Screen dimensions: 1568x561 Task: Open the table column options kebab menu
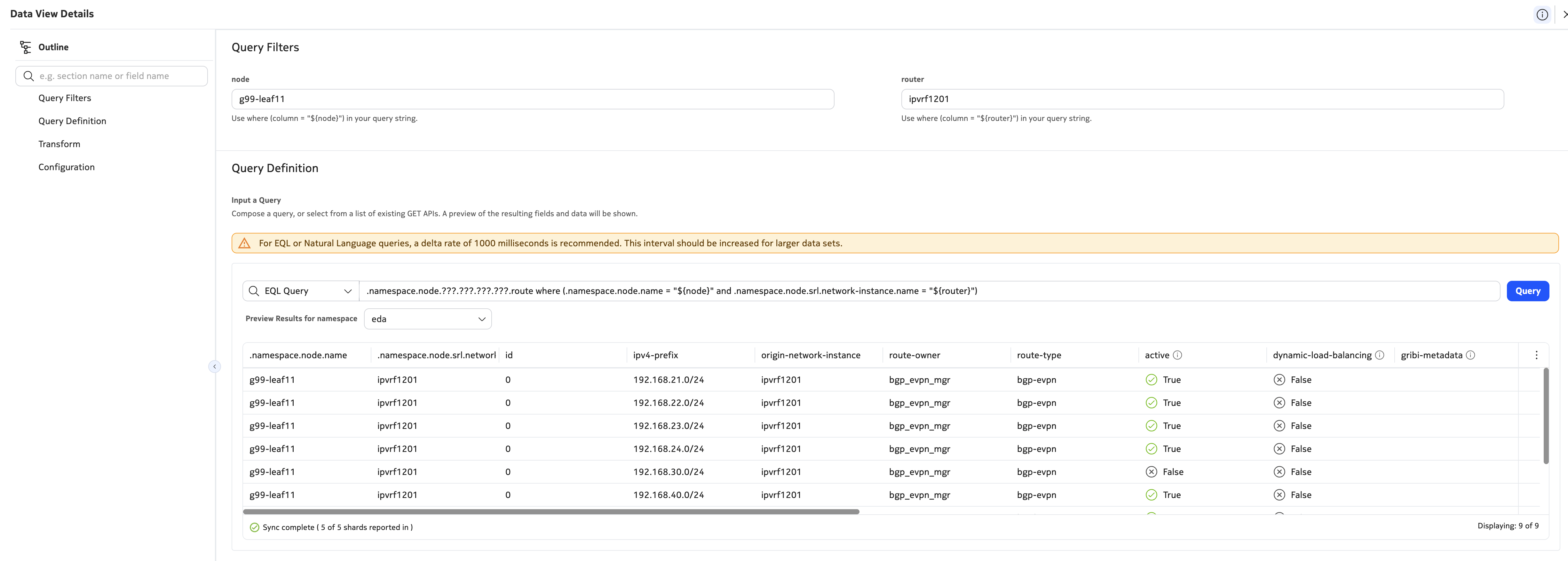(1536, 355)
